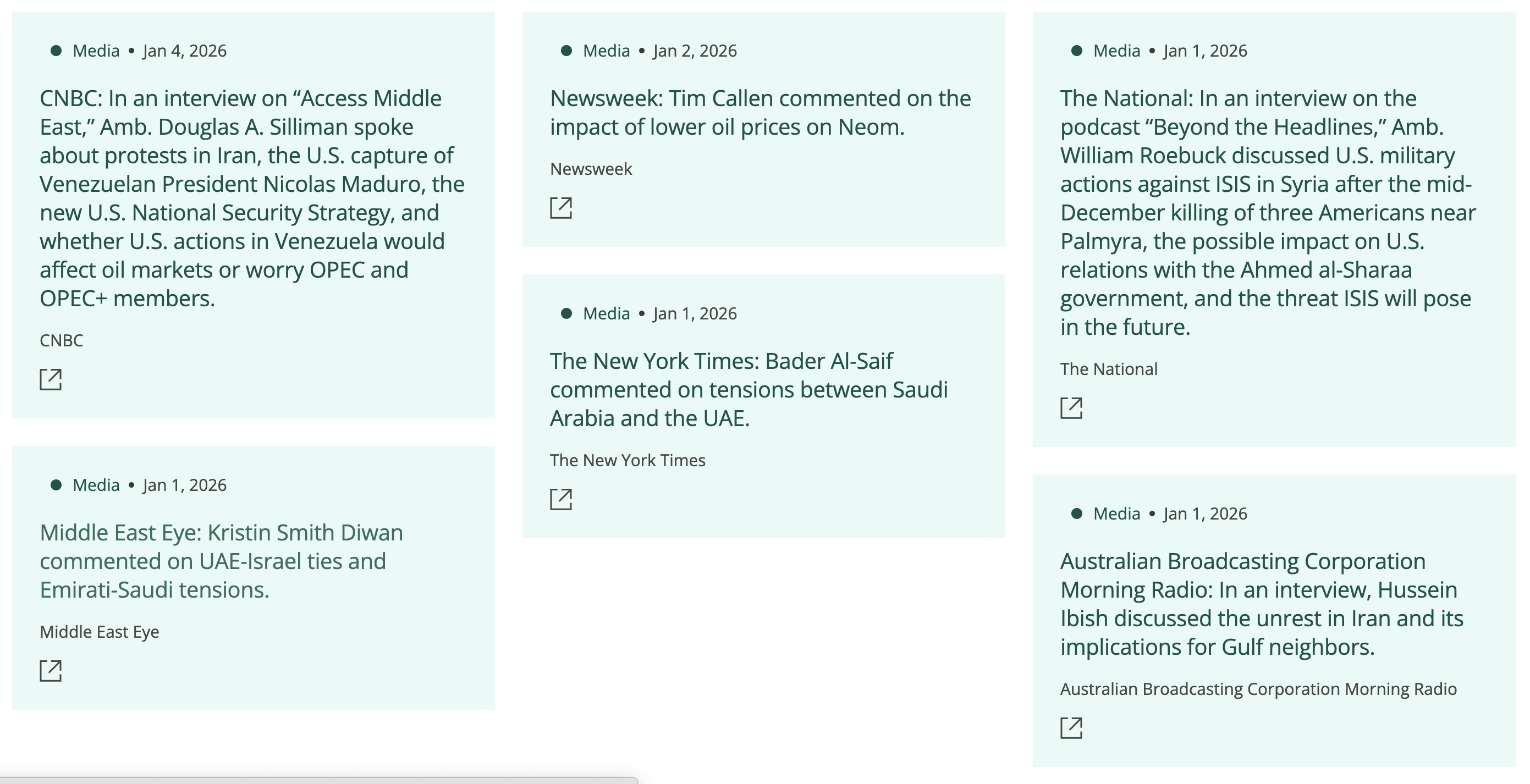This screenshot has height=784, width=1530.
Task: Click external link icon under The National
Action: coord(1071,408)
